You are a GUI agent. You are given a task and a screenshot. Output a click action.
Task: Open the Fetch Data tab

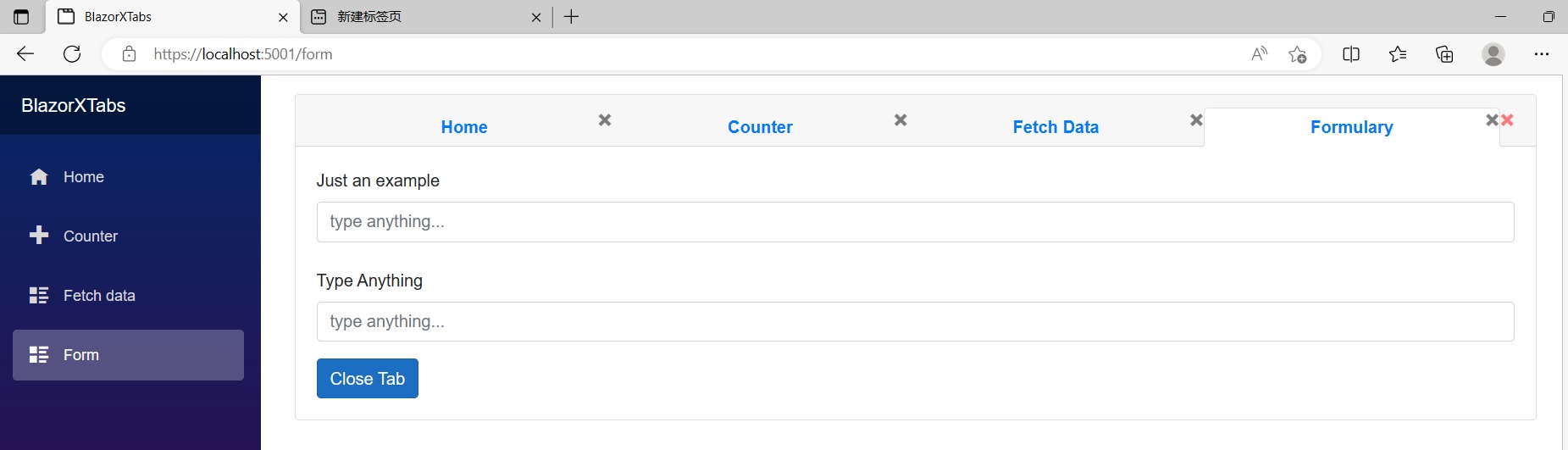pyautogui.click(x=1055, y=127)
